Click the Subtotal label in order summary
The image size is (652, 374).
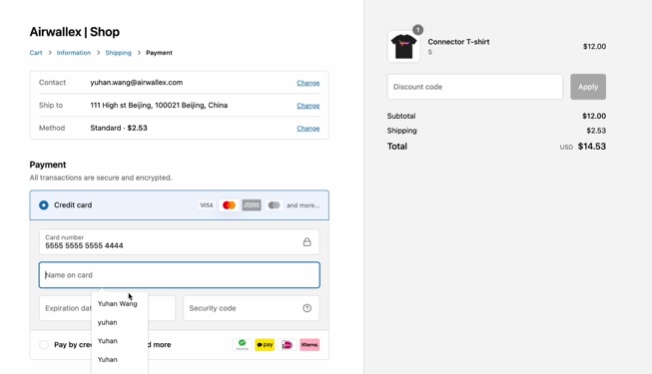(401, 116)
